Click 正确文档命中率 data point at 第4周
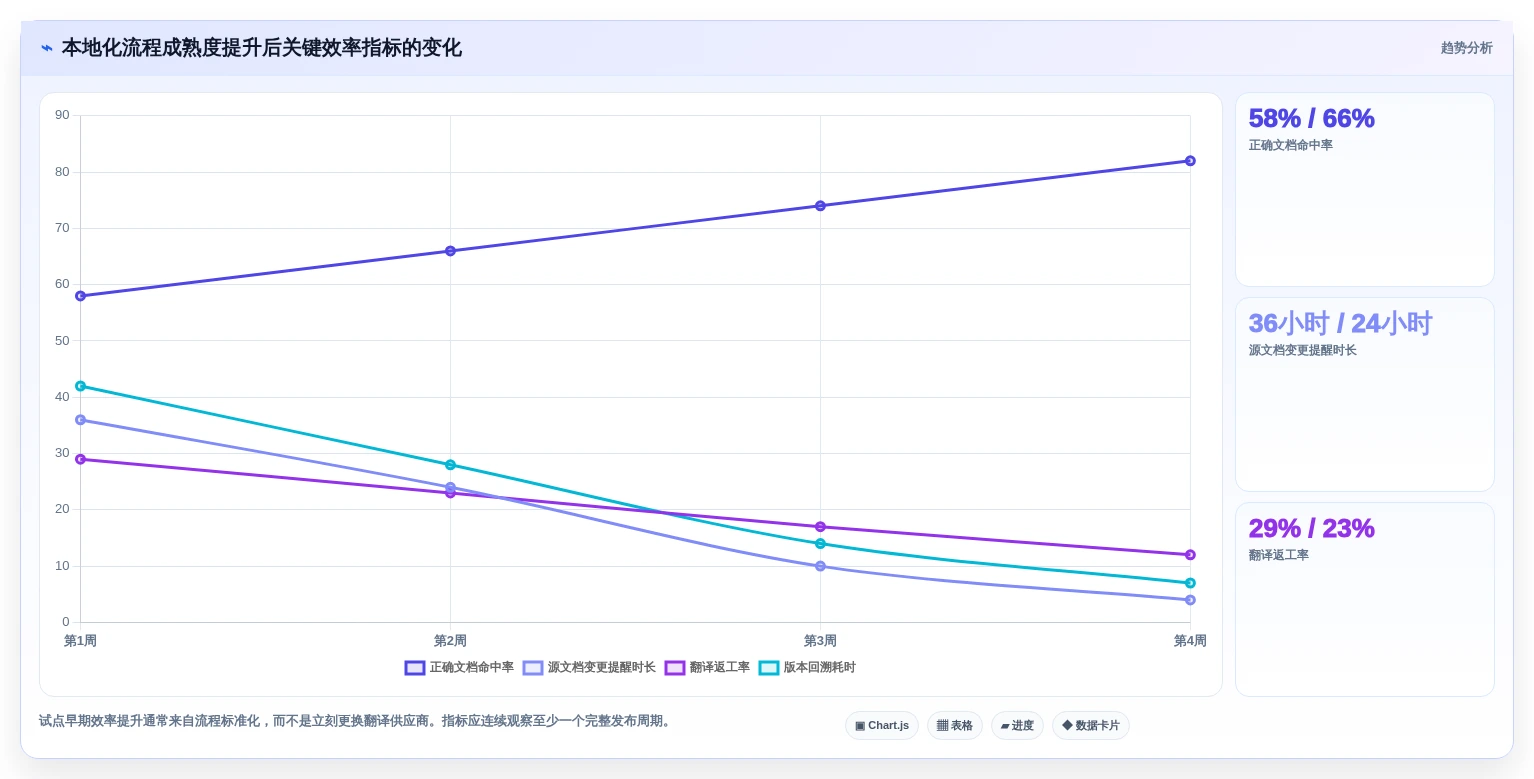 click(1190, 161)
